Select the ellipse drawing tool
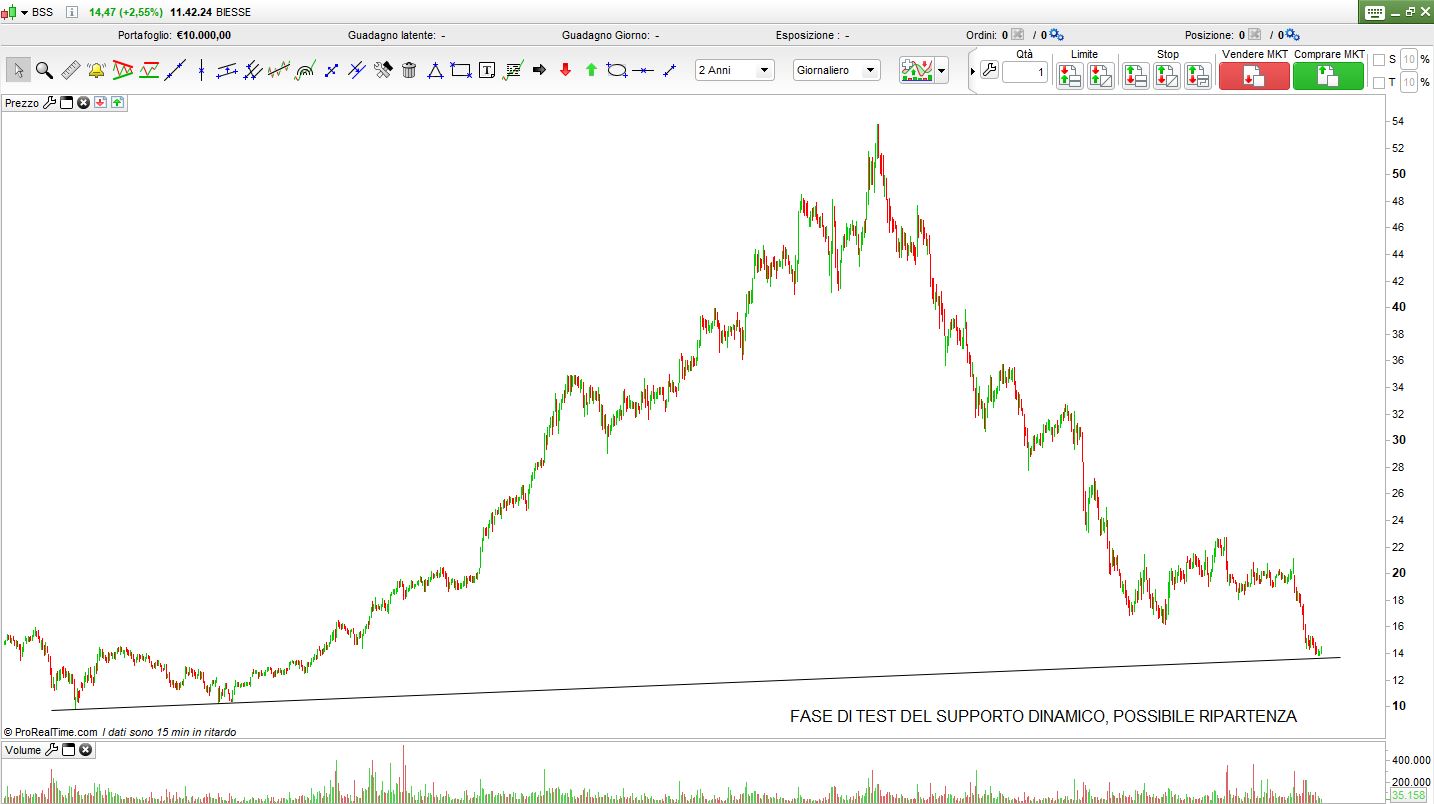Viewport: 1434px width, 804px height. pyautogui.click(x=617, y=70)
